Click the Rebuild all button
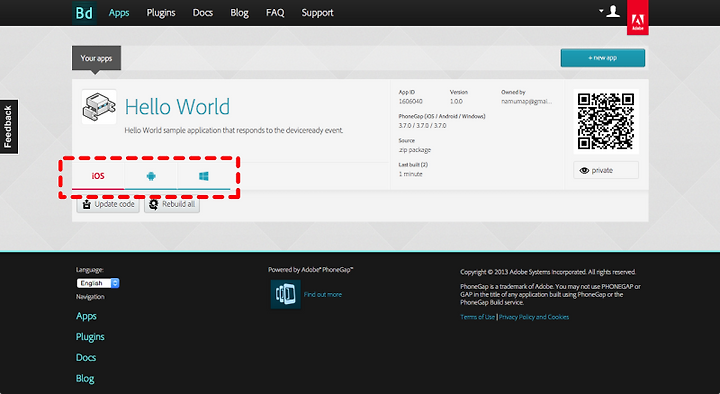720x394 pixels. 172,204
